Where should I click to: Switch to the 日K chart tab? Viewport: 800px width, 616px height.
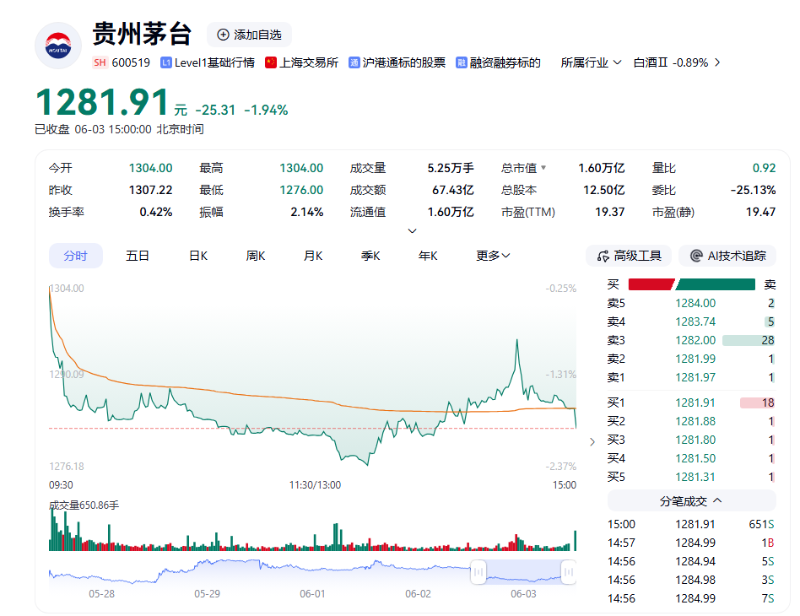click(198, 256)
